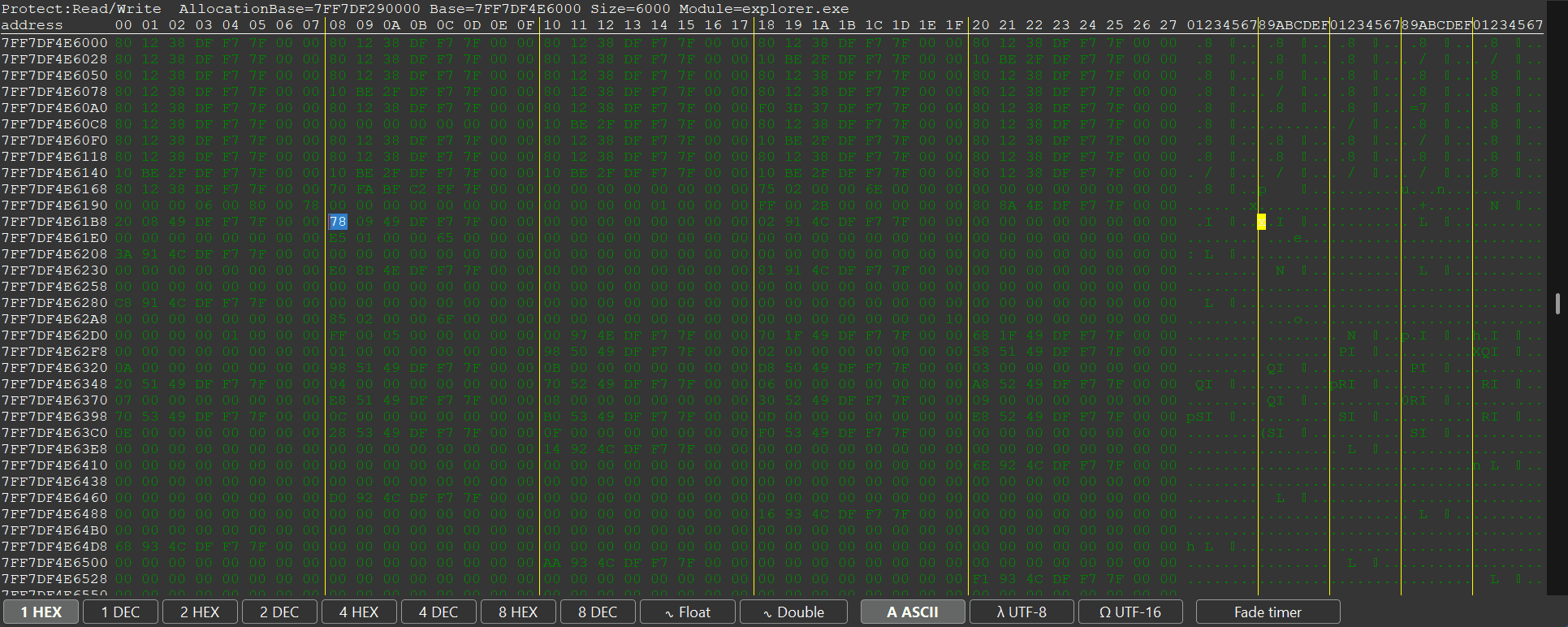1568x627 pixels.
Task: Click byte D0 in row 7FF7DF4E6460
Action: tap(338, 497)
